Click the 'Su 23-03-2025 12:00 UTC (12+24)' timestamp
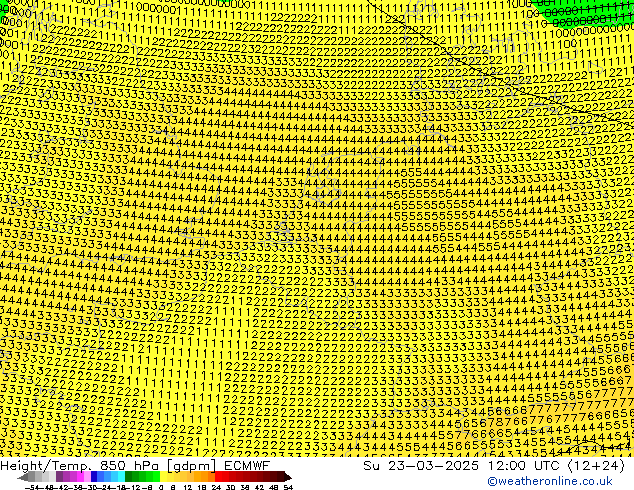This screenshot has width=634, height=490. click(494, 466)
